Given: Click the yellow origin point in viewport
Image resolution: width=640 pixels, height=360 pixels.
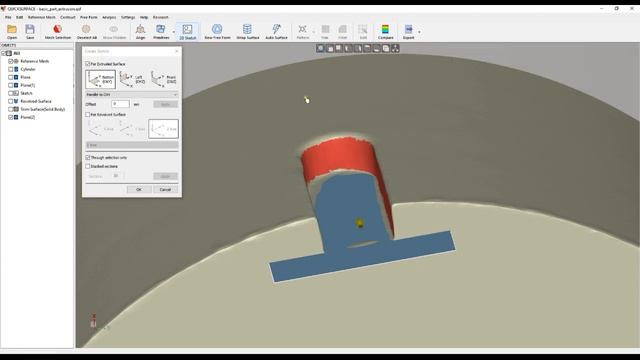Looking at the screenshot, I should point(359,223).
